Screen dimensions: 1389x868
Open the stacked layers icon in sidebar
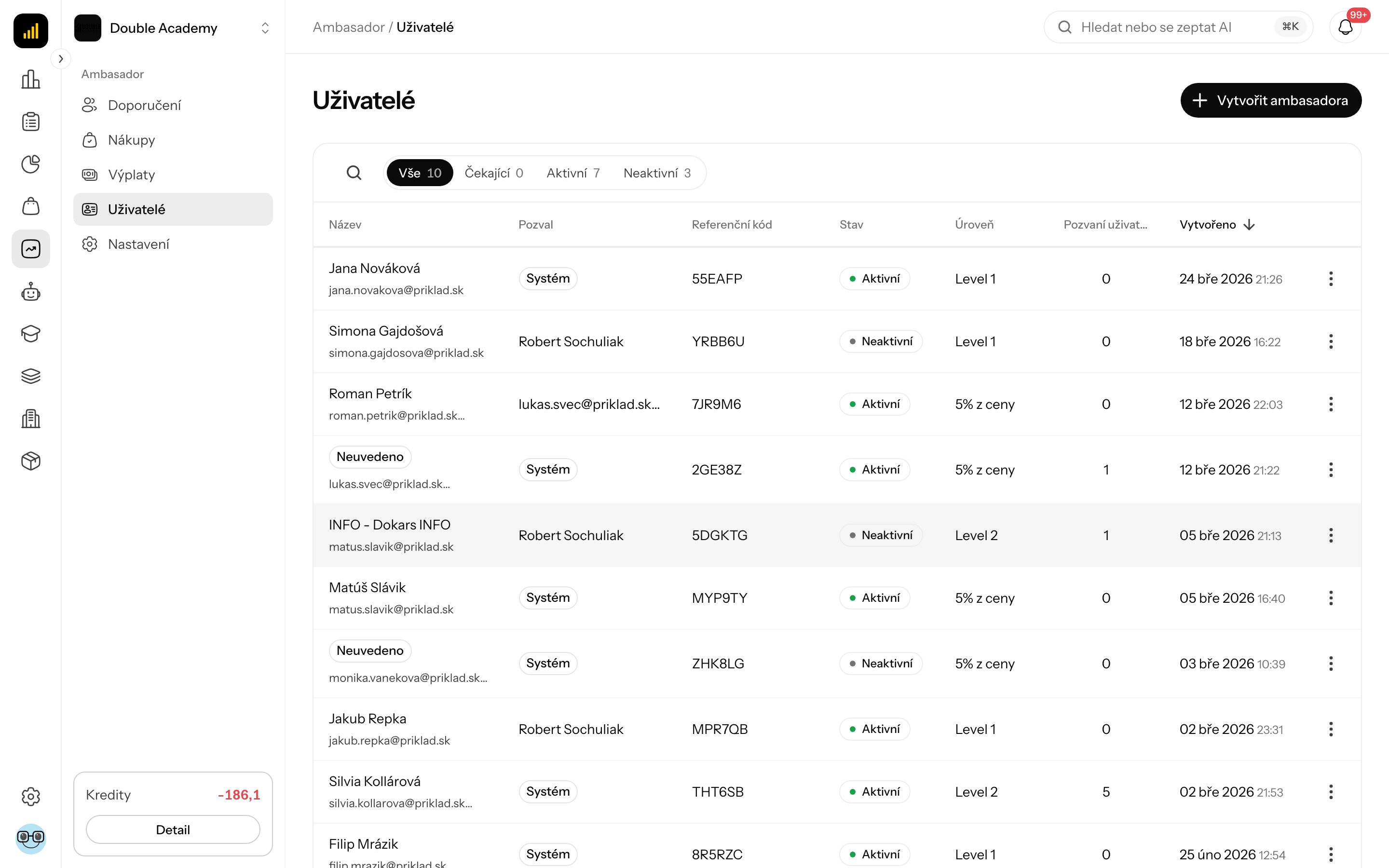coord(30,376)
